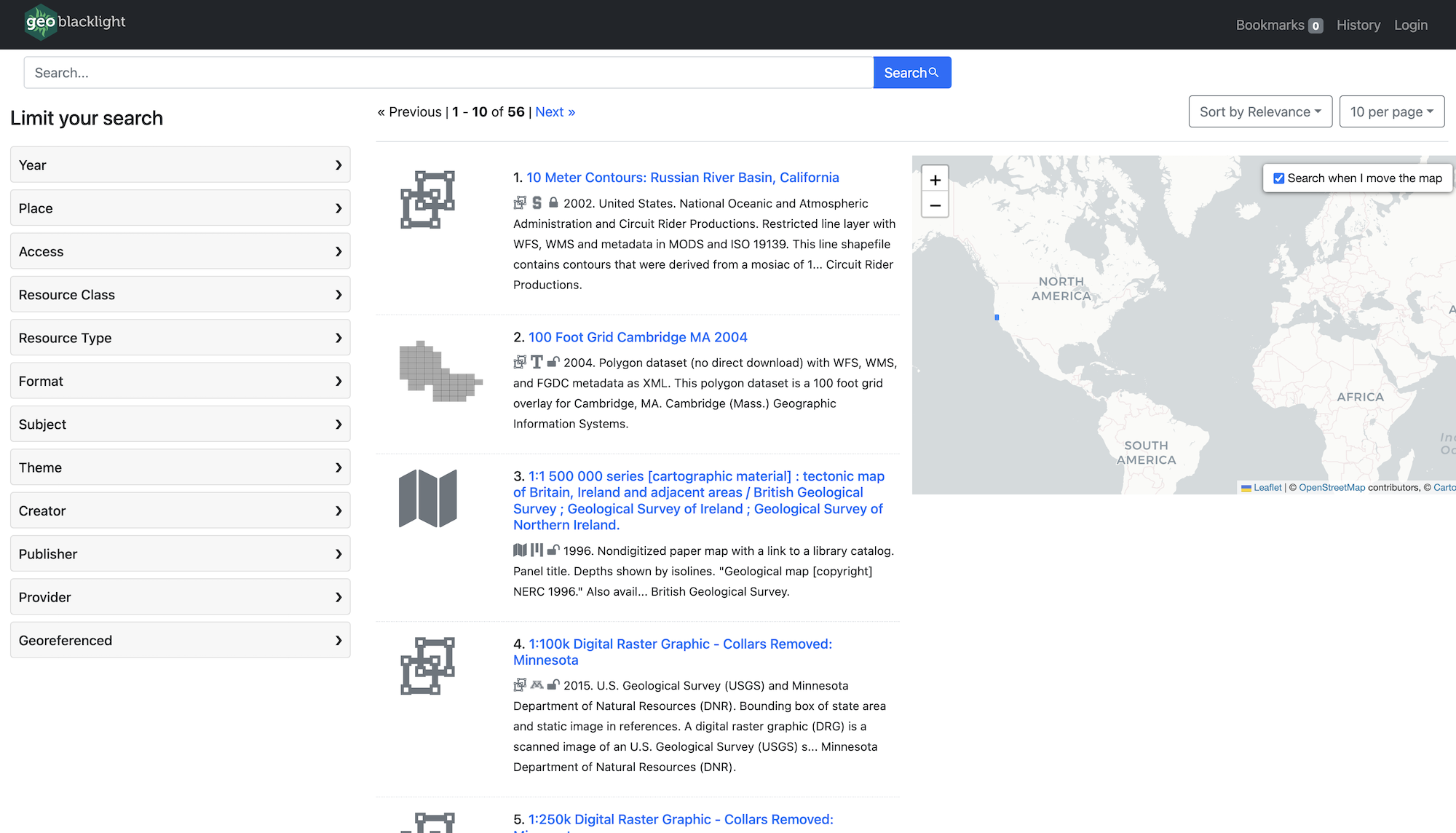1456x833 pixels.
Task: Click the restricted lock icon on first result
Action: tap(554, 202)
